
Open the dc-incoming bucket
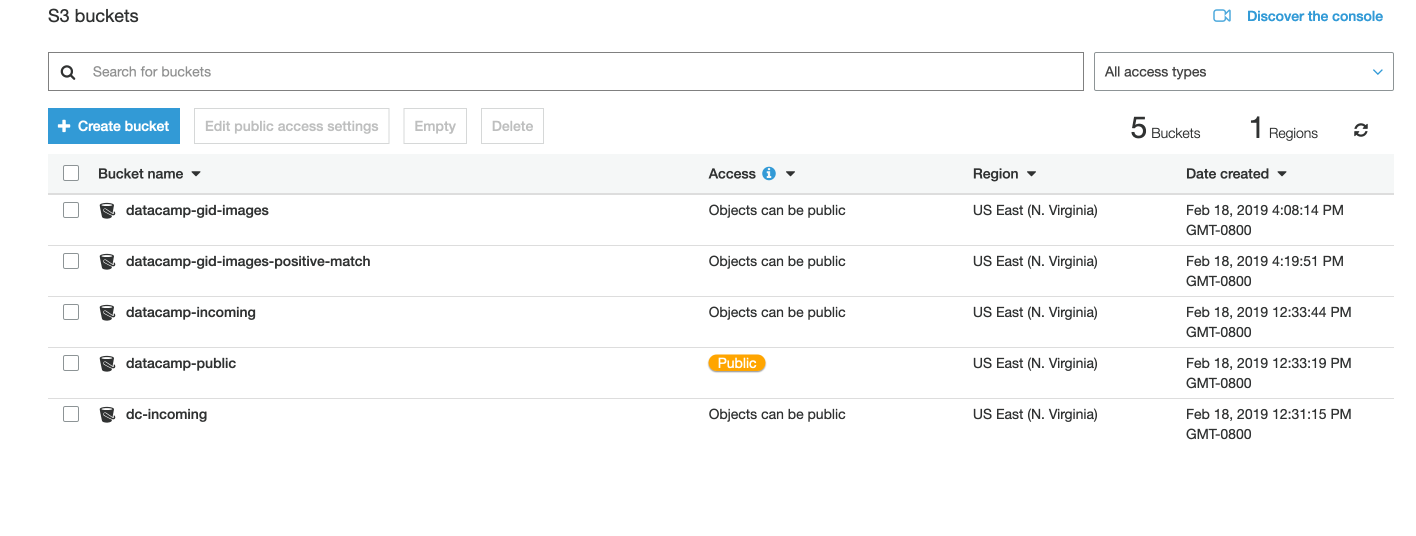(x=166, y=414)
